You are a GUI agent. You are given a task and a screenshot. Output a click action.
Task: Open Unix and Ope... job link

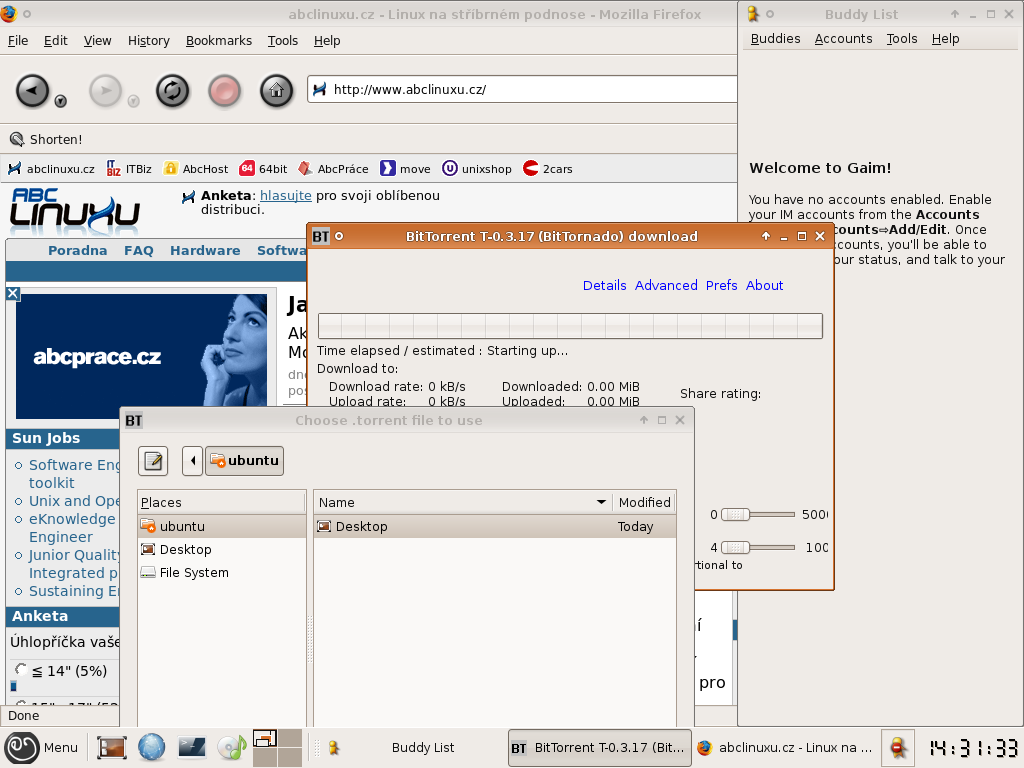[x=74, y=501]
